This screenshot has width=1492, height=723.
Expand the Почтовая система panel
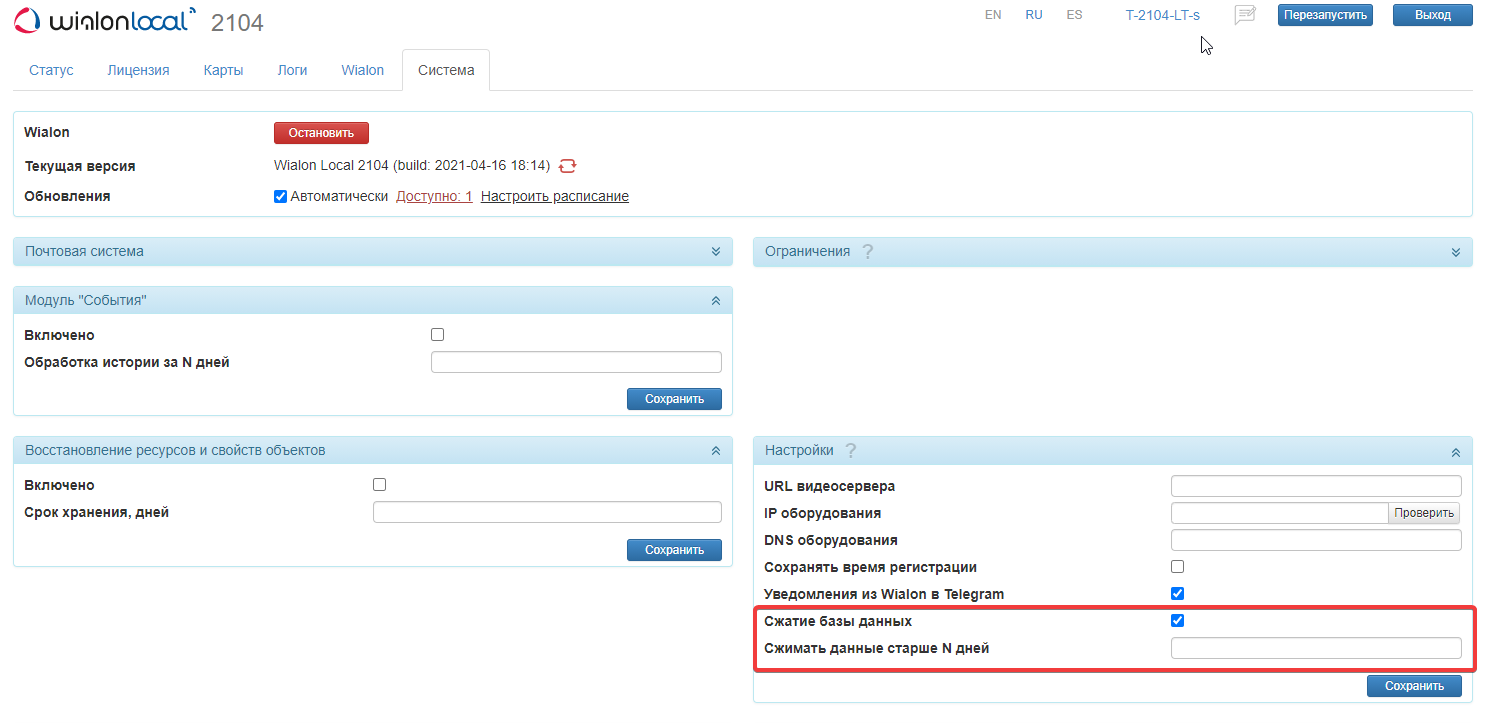[x=715, y=252]
